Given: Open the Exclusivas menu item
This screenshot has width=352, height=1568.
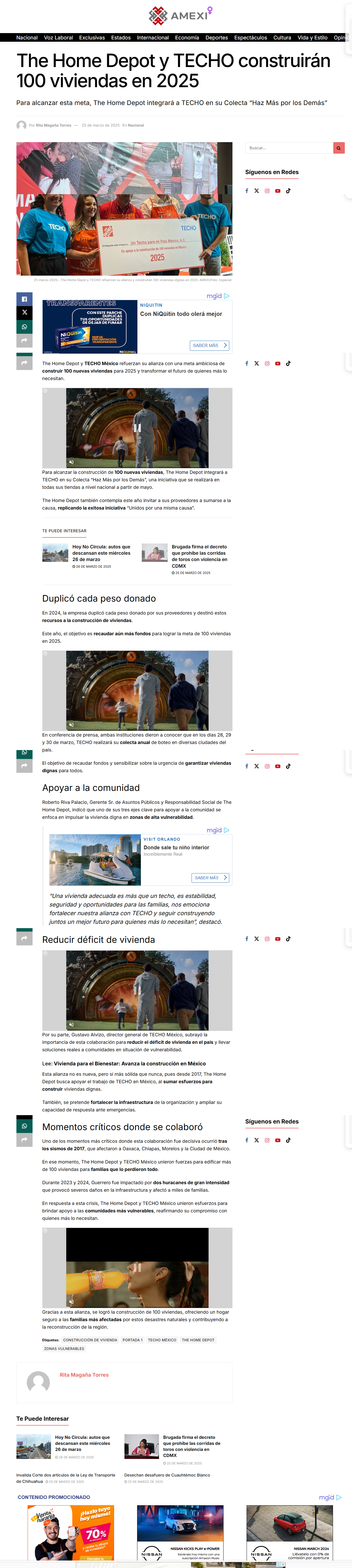Looking at the screenshot, I should pyautogui.click(x=92, y=38).
